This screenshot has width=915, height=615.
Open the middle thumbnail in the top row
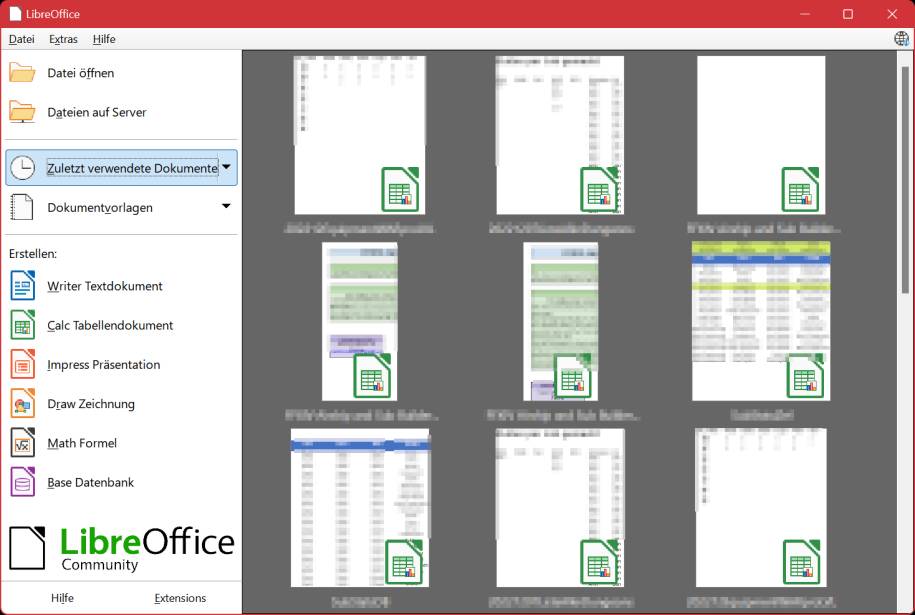tap(560, 135)
